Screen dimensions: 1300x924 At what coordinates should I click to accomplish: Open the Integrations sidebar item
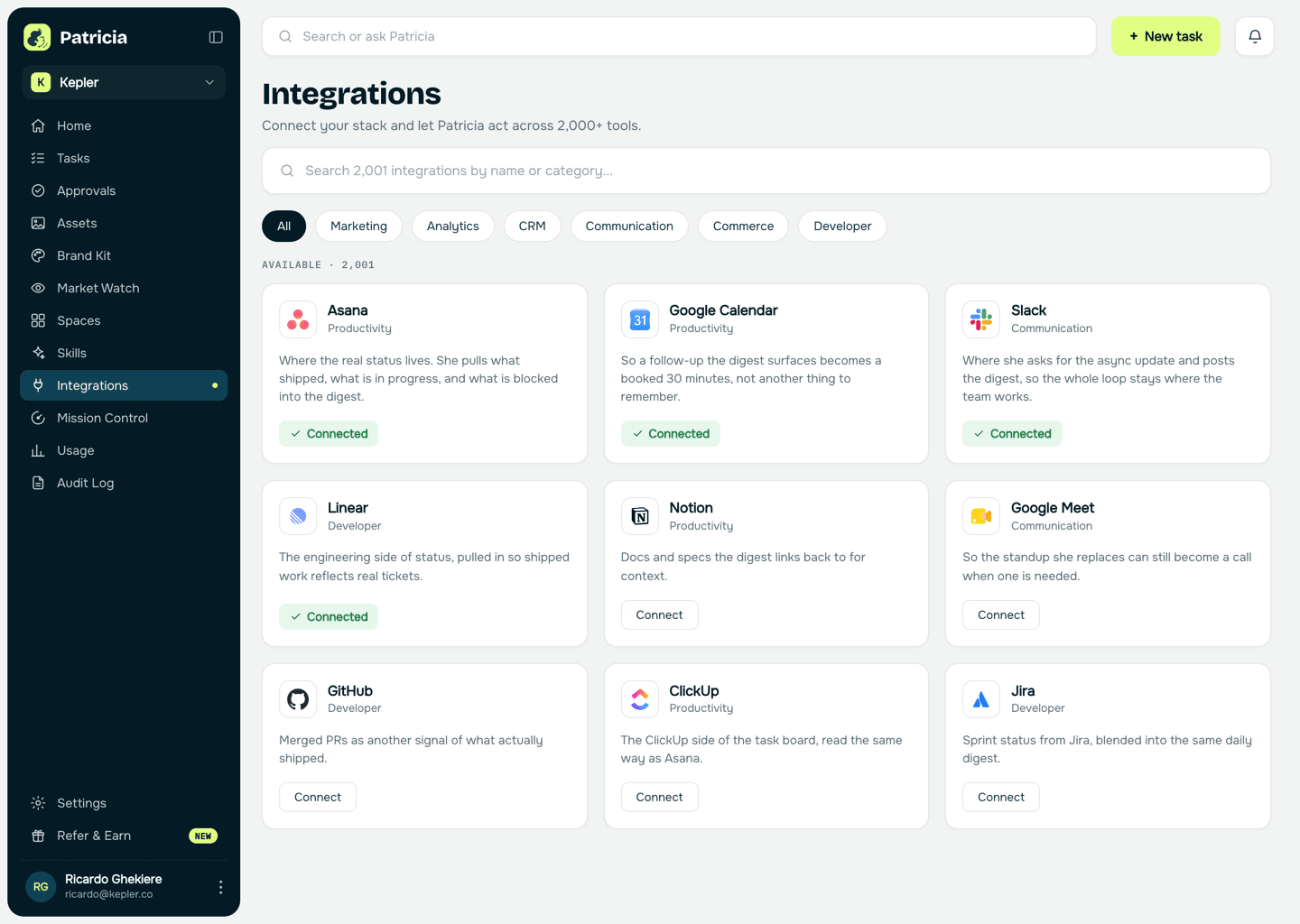coord(124,385)
